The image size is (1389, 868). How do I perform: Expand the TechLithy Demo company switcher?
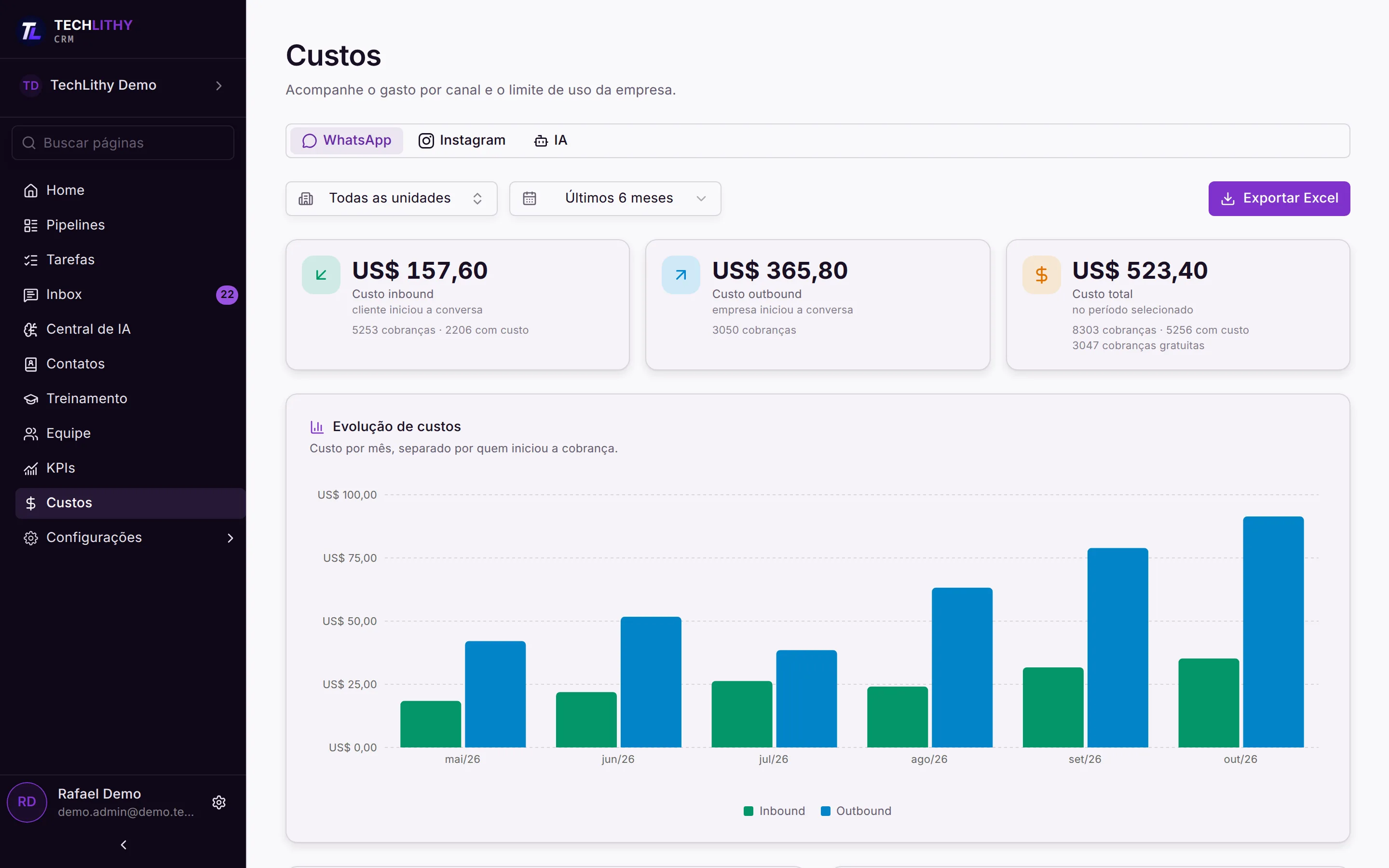[x=123, y=85]
